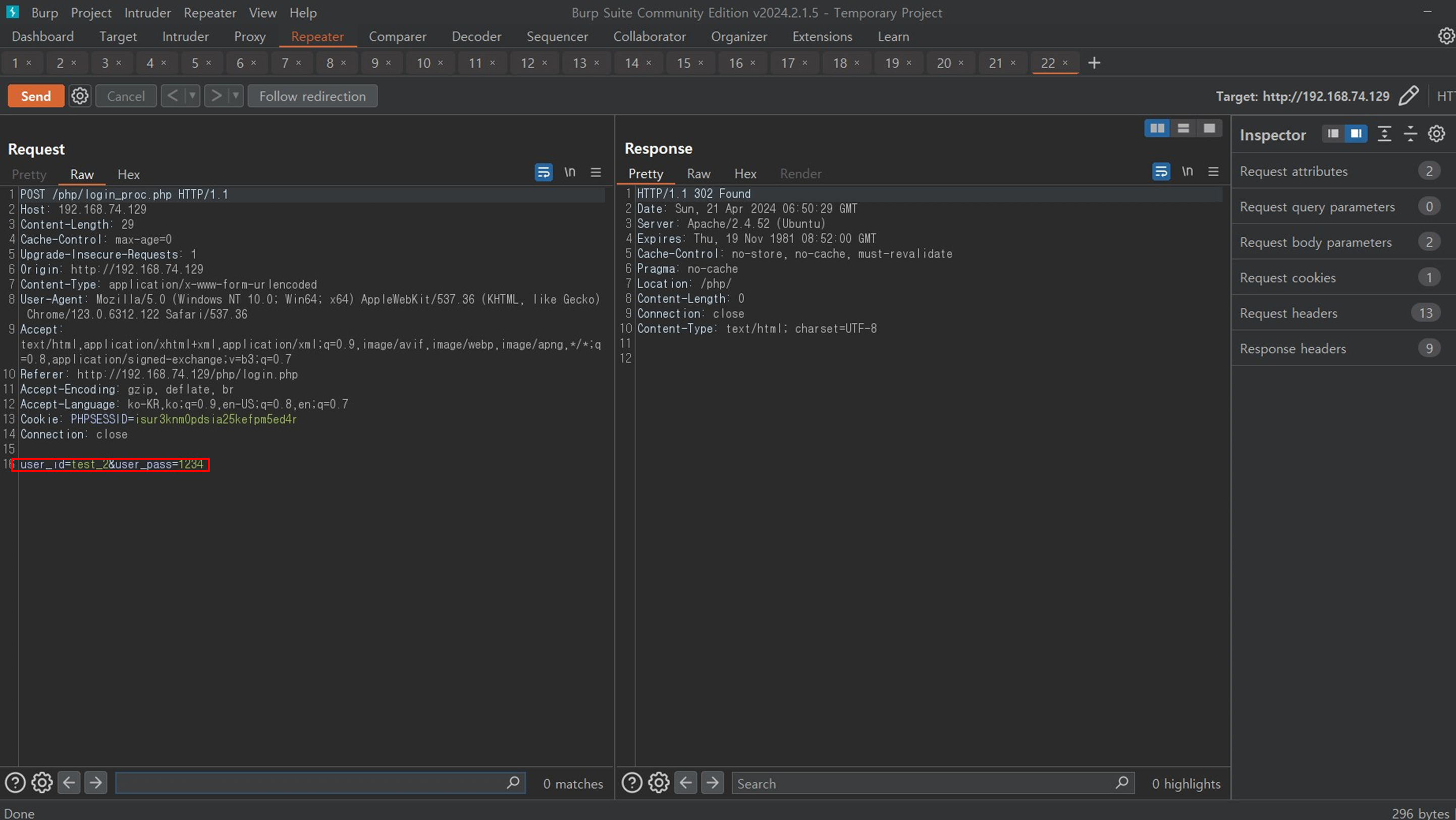This screenshot has height=820, width=1456.
Task: Open Response search settings gear
Action: click(659, 783)
